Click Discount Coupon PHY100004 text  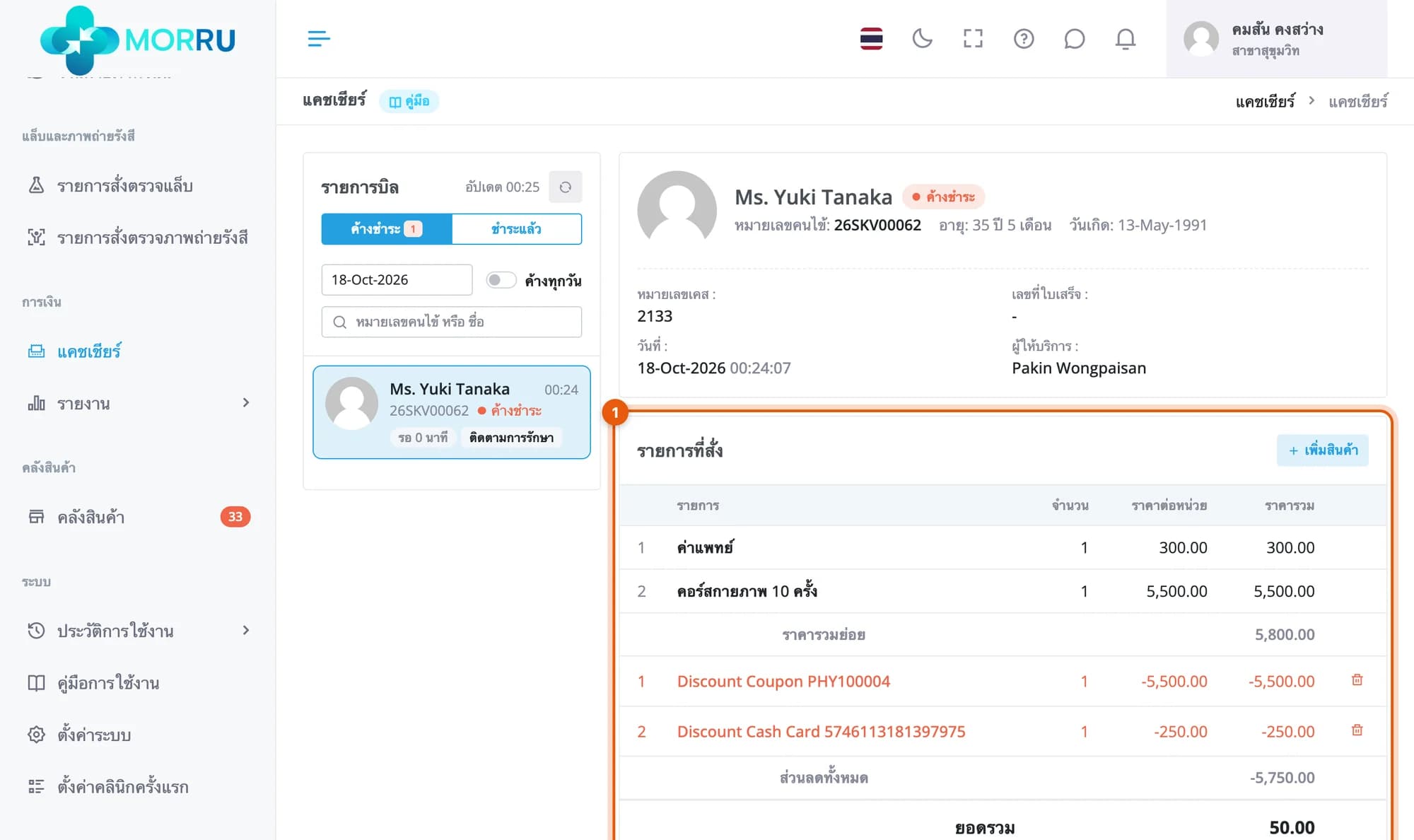[x=783, y=682]
